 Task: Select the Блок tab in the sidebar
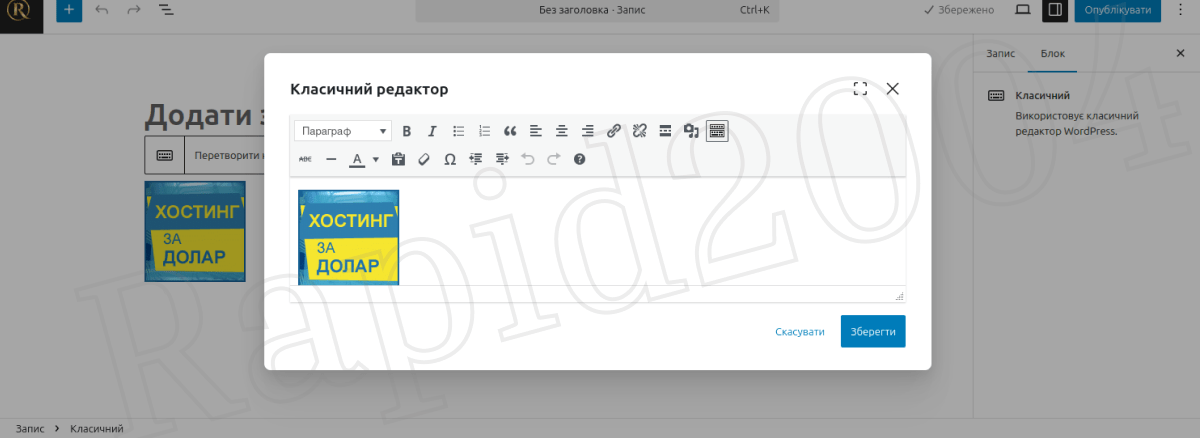(x=1052, y=53)
